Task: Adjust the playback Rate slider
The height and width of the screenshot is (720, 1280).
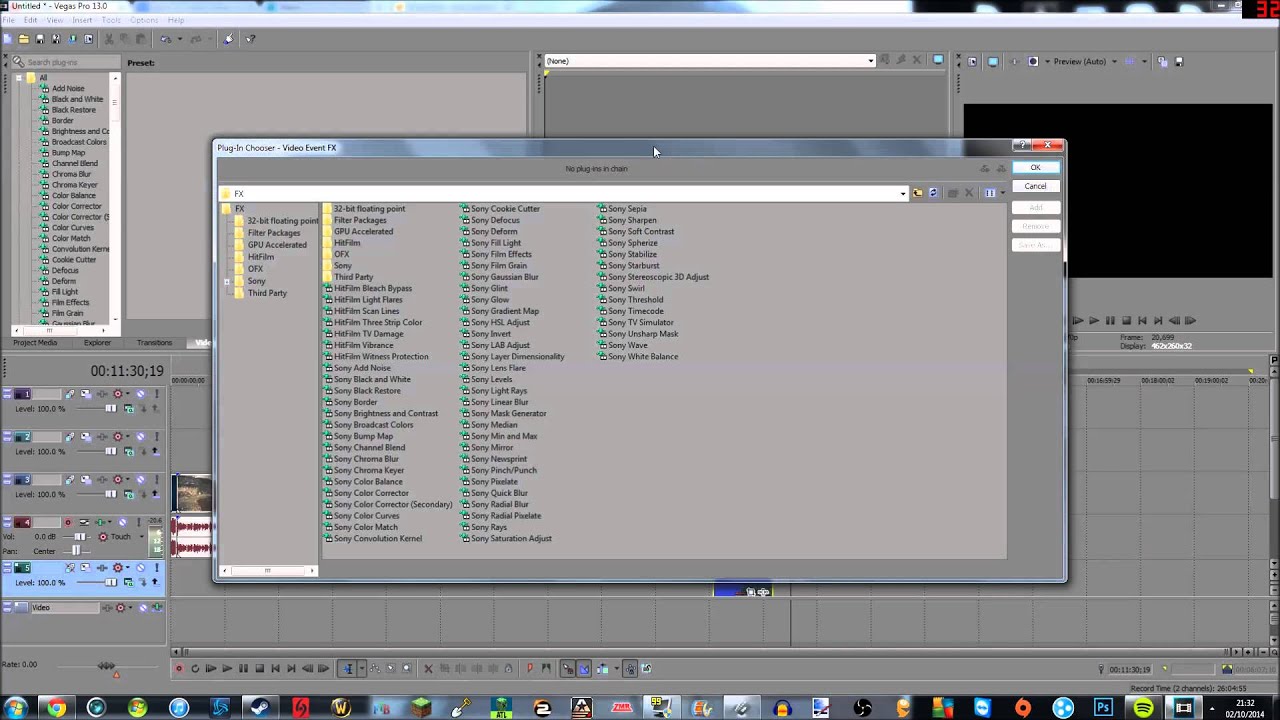Action: click(106, 666)
